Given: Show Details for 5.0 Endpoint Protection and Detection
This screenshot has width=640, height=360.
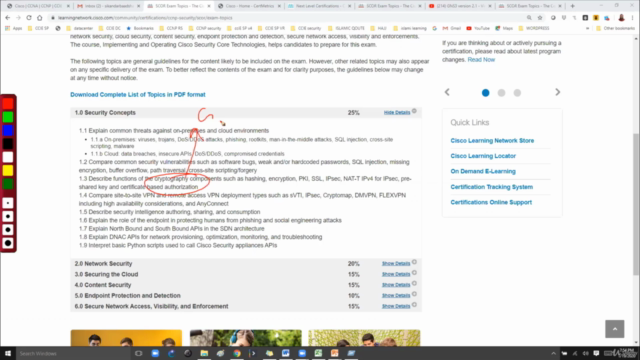Looking at the screenshot, I should pyautogui.click(x=396, y=295).
